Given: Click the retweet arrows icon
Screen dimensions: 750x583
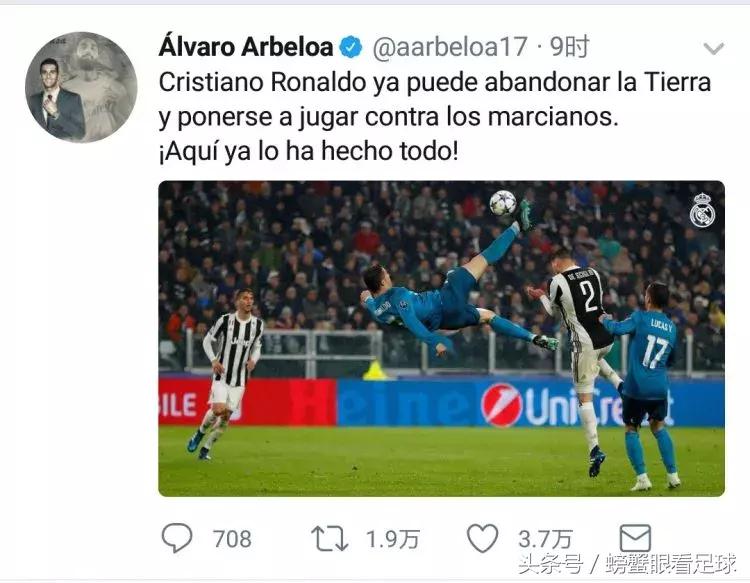Looking at the screenshot, I should pyautogui.click(x=329, y=539).
